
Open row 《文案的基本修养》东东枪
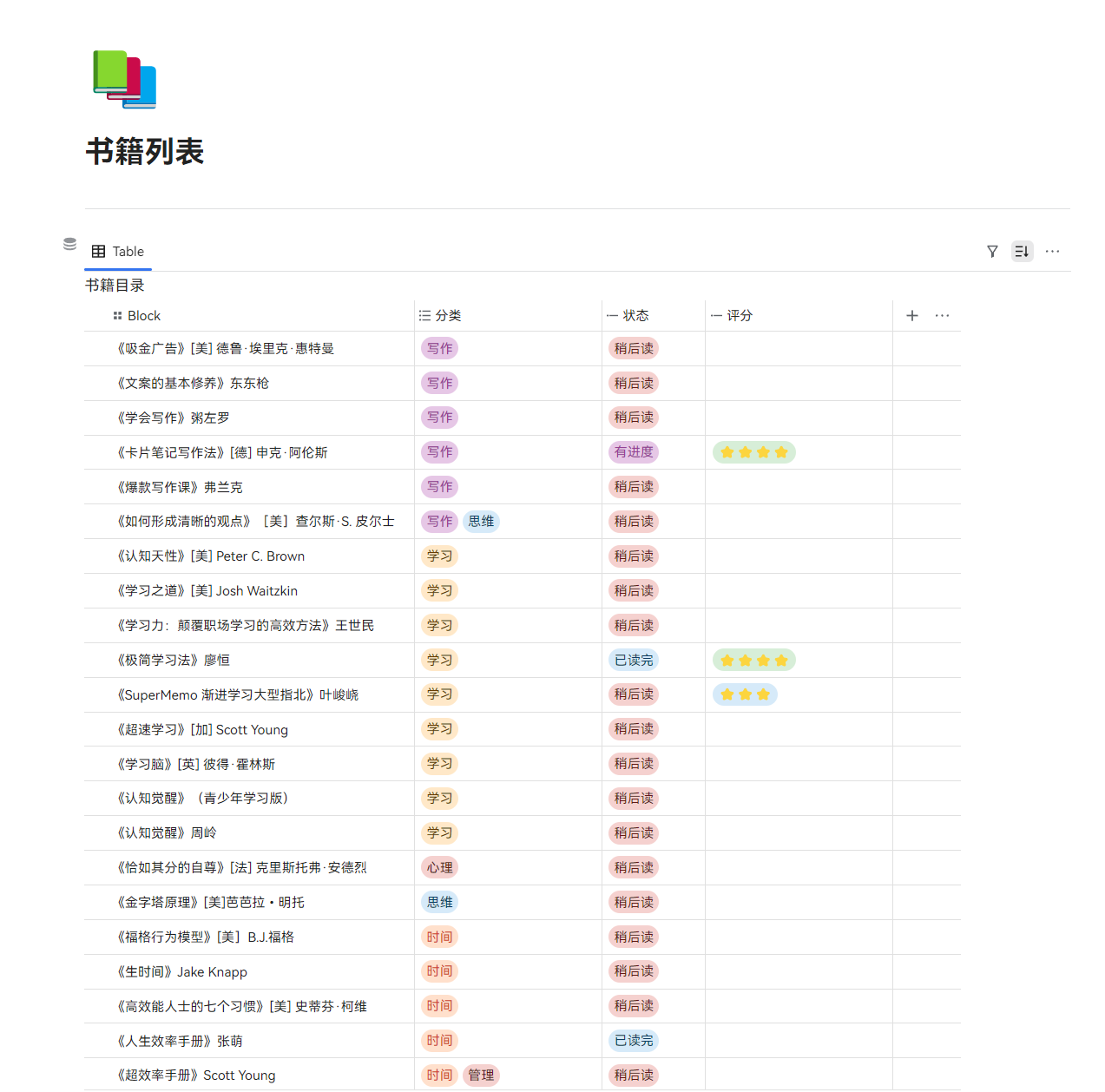193,384
